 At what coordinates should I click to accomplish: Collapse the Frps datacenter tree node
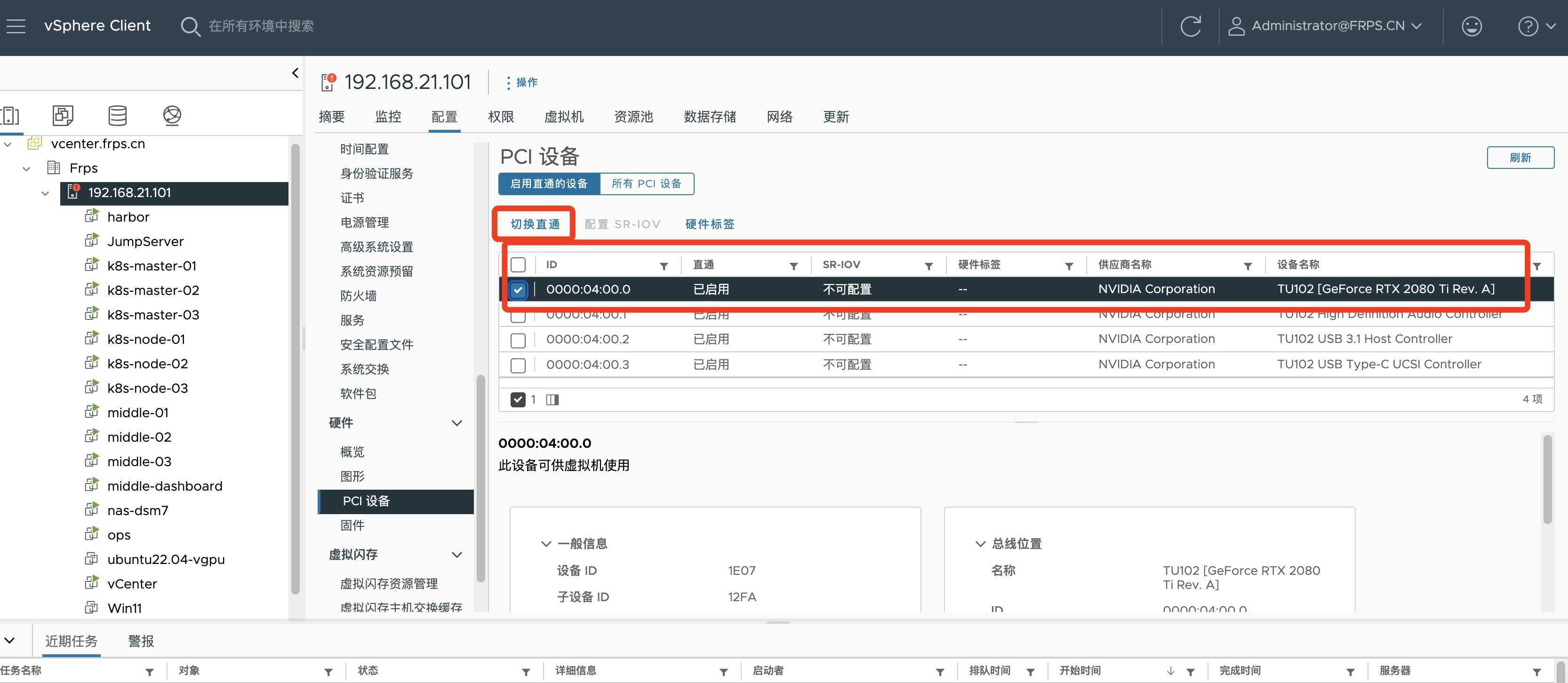[26, 168]
